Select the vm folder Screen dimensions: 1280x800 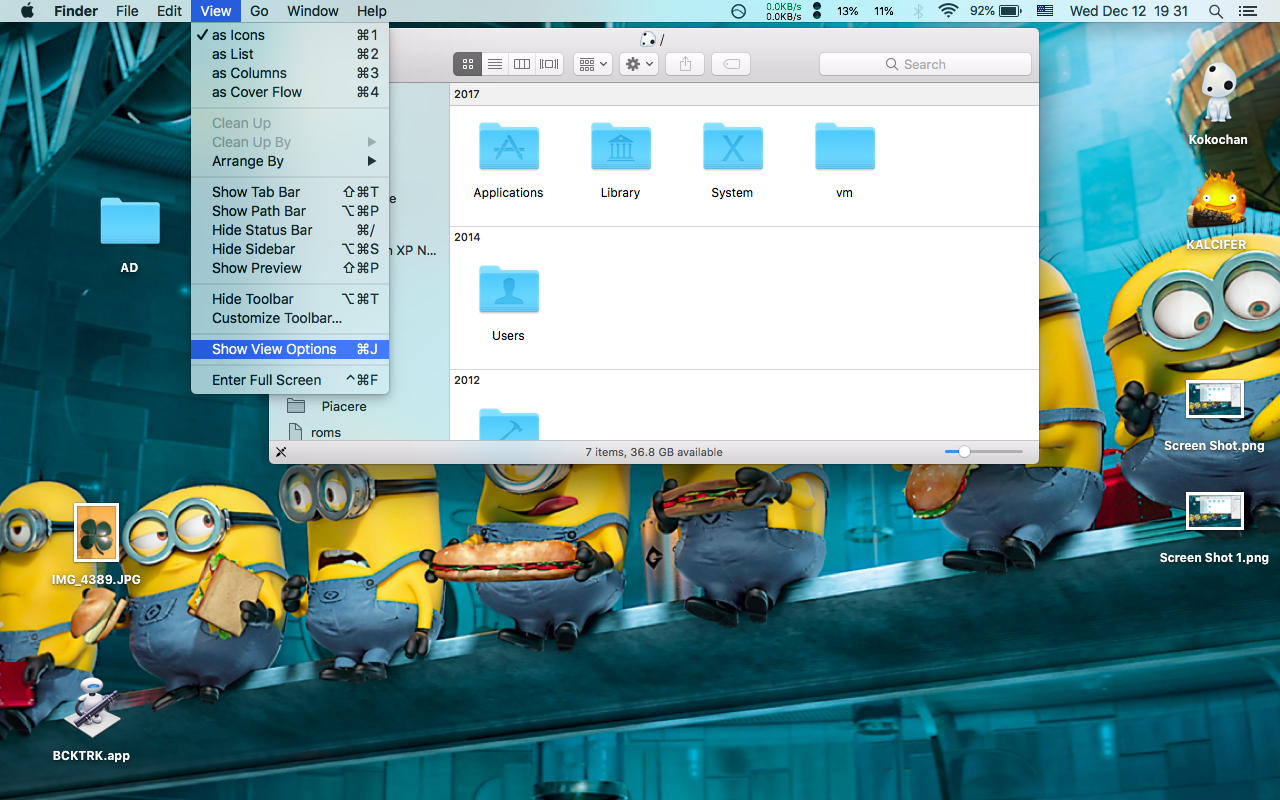coord(844,160)
